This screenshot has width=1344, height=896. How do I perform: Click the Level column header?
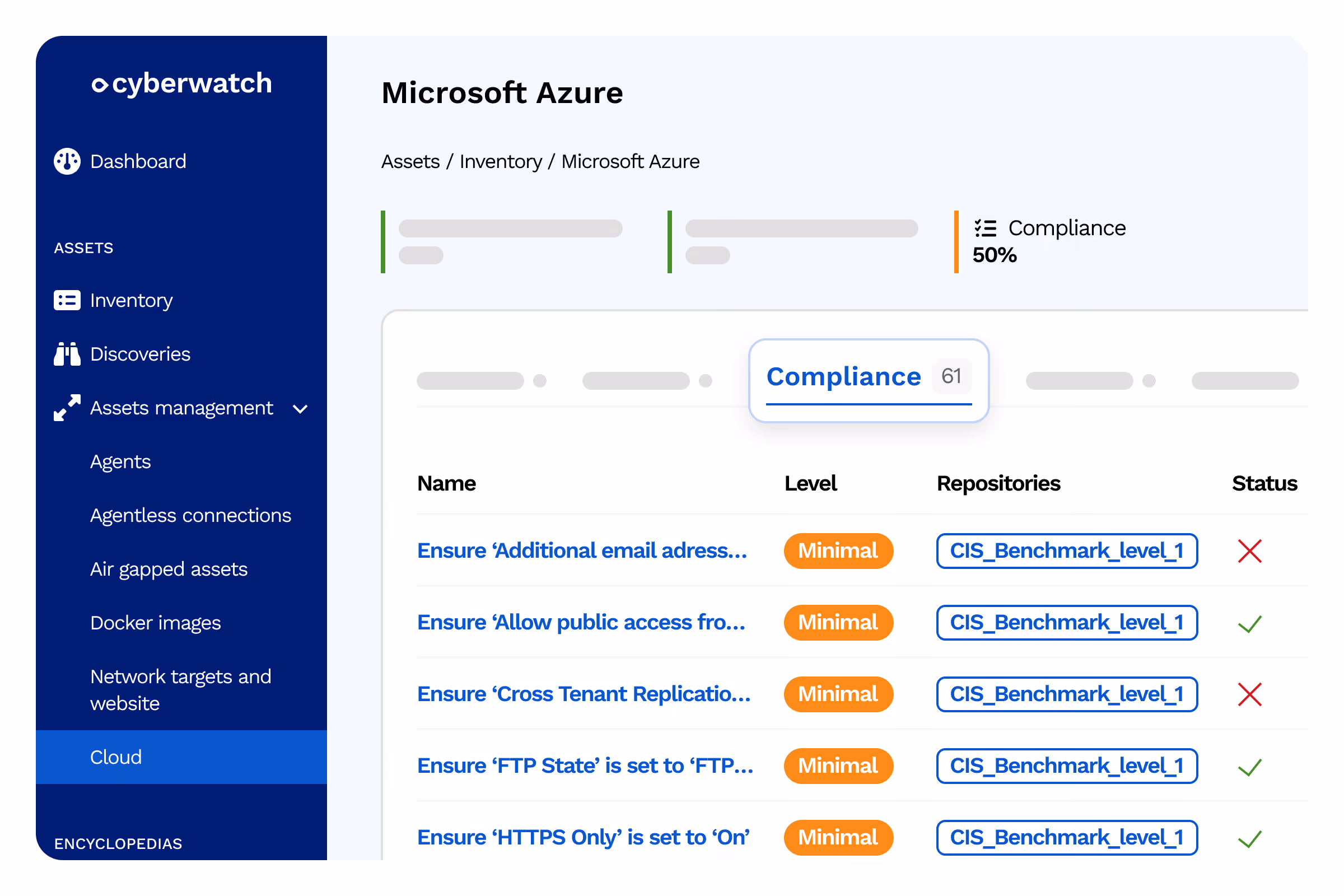click(810, 483)
